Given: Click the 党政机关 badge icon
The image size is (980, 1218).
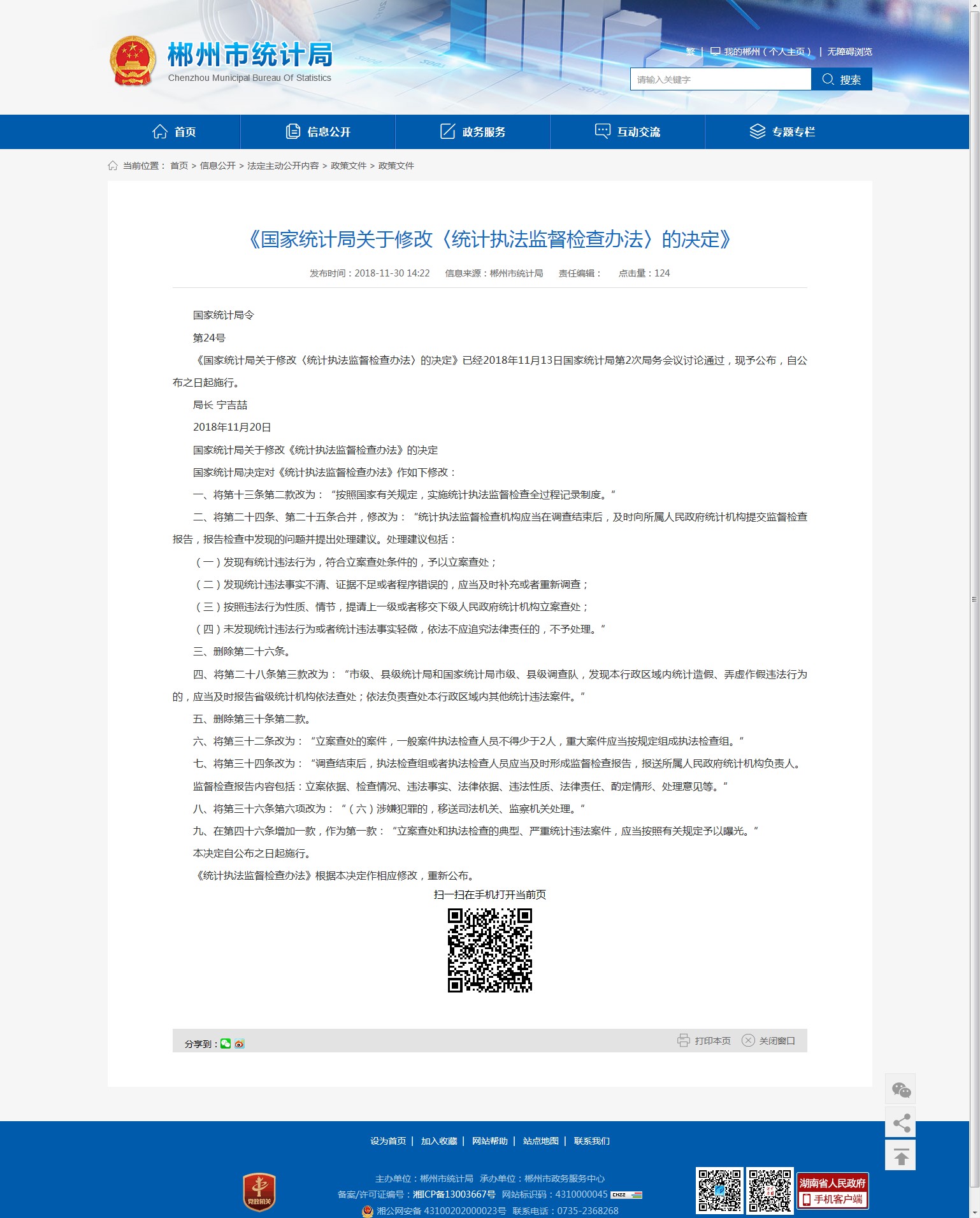Looking at the screenshot, I should [259, 1192].
